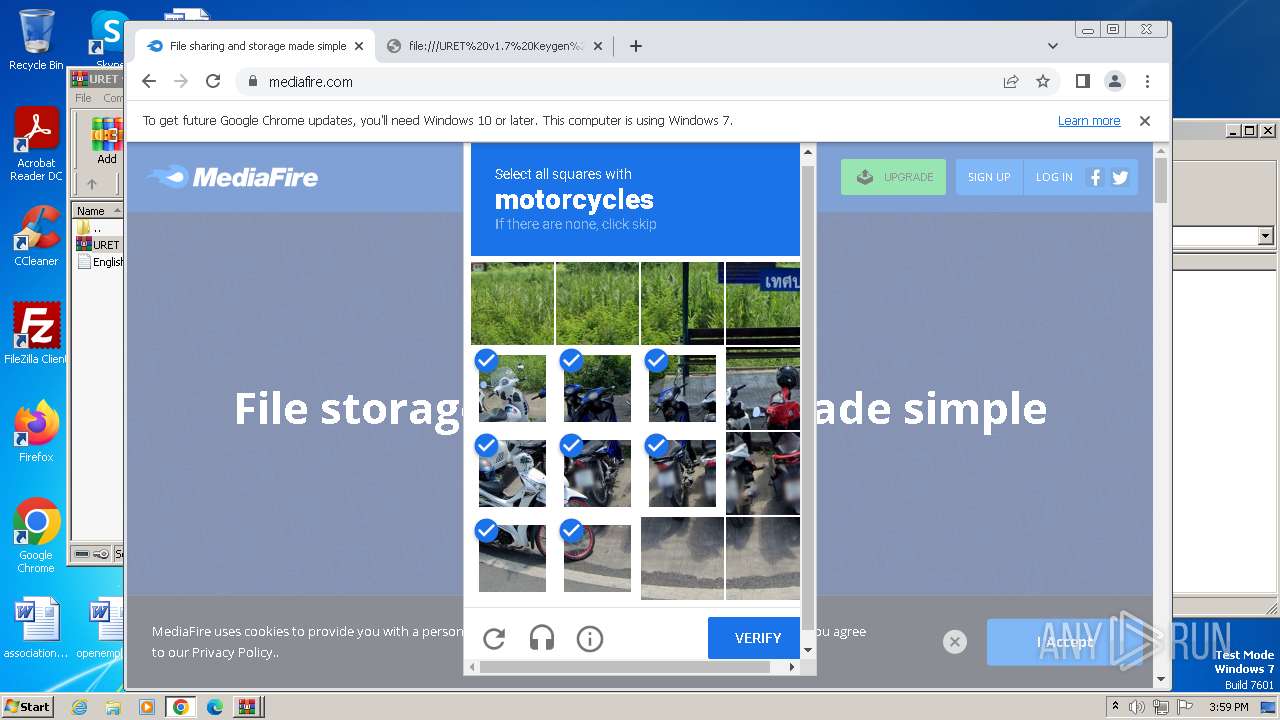Uncheck the second tile in the second captcha row

coord(597,388)
